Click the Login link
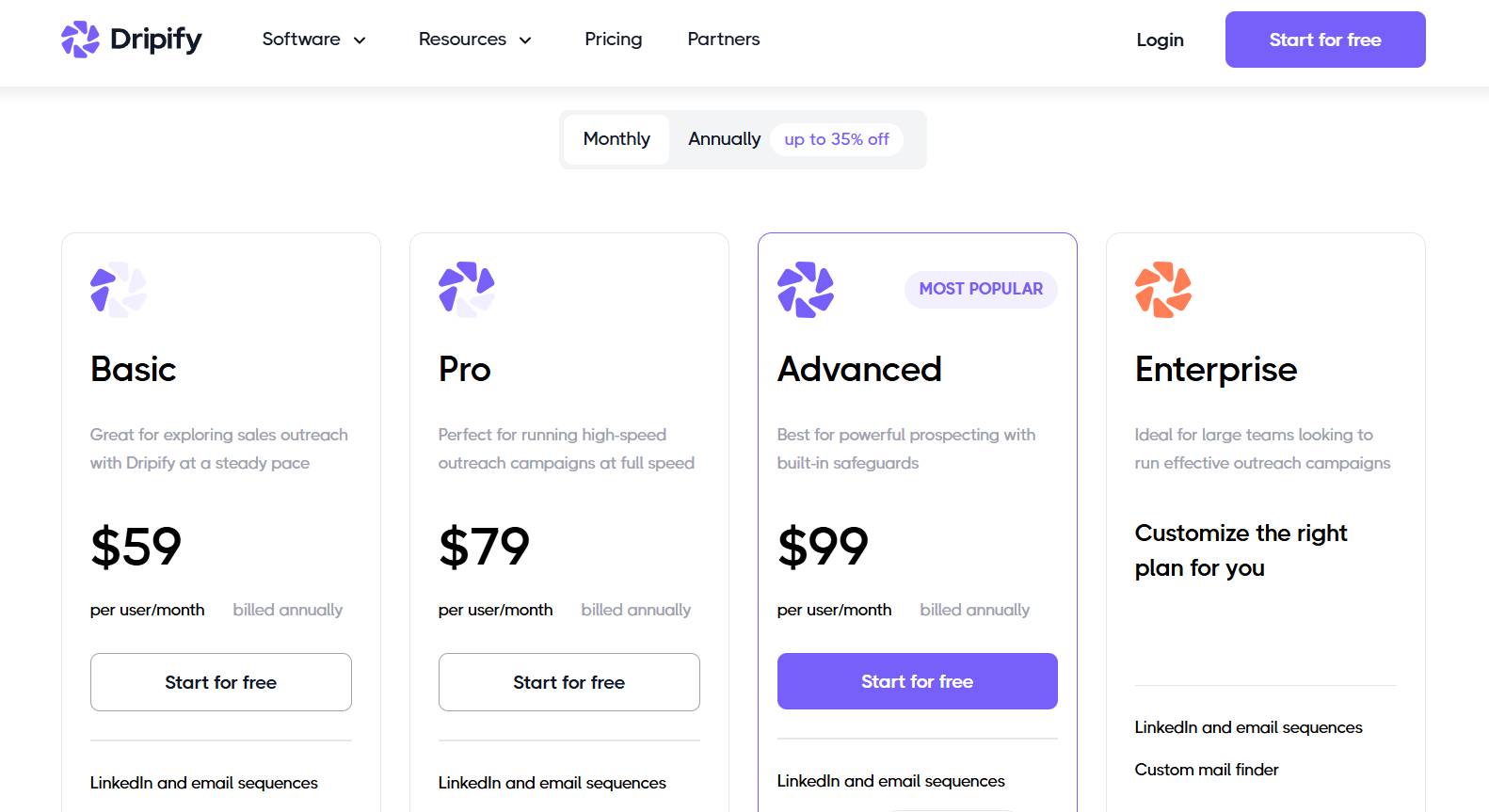The height and width of the screenshot is (812, 1489). click(x=1160, y=40)
